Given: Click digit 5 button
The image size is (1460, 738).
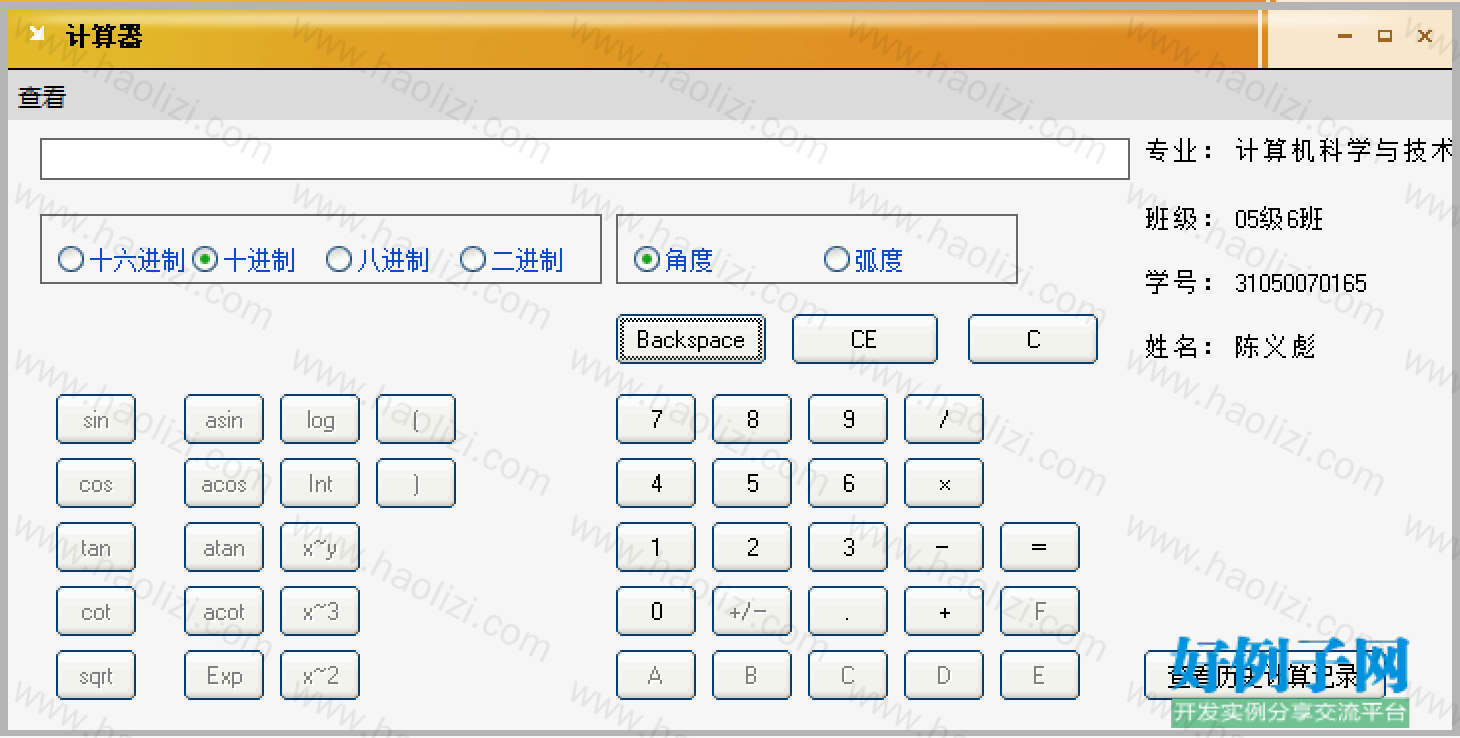Looking at the screenshot, I should click(x=752, y=483).
